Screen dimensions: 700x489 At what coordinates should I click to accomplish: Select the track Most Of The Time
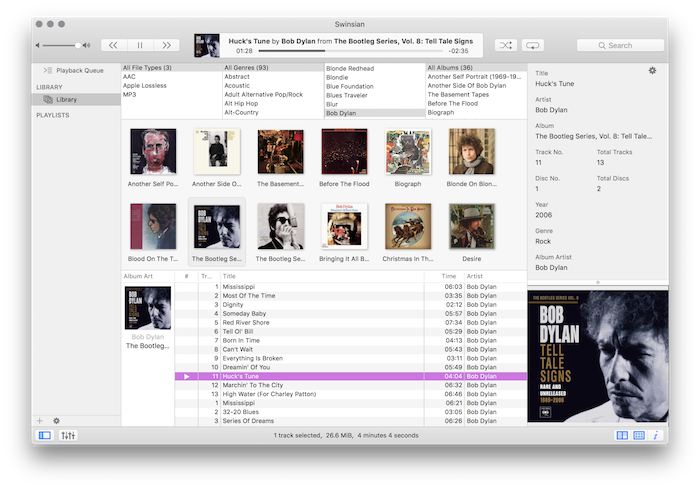(351, 296)
